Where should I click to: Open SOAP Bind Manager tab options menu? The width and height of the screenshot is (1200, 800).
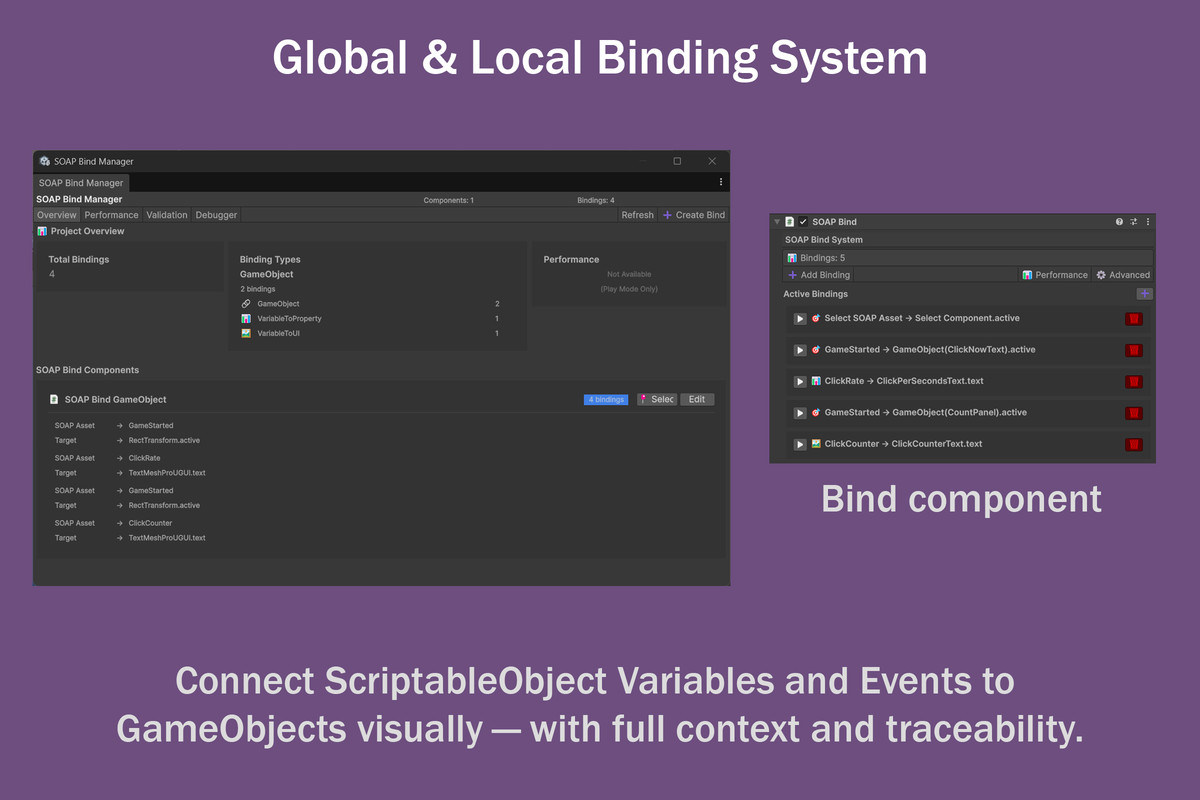pos(721,182)
